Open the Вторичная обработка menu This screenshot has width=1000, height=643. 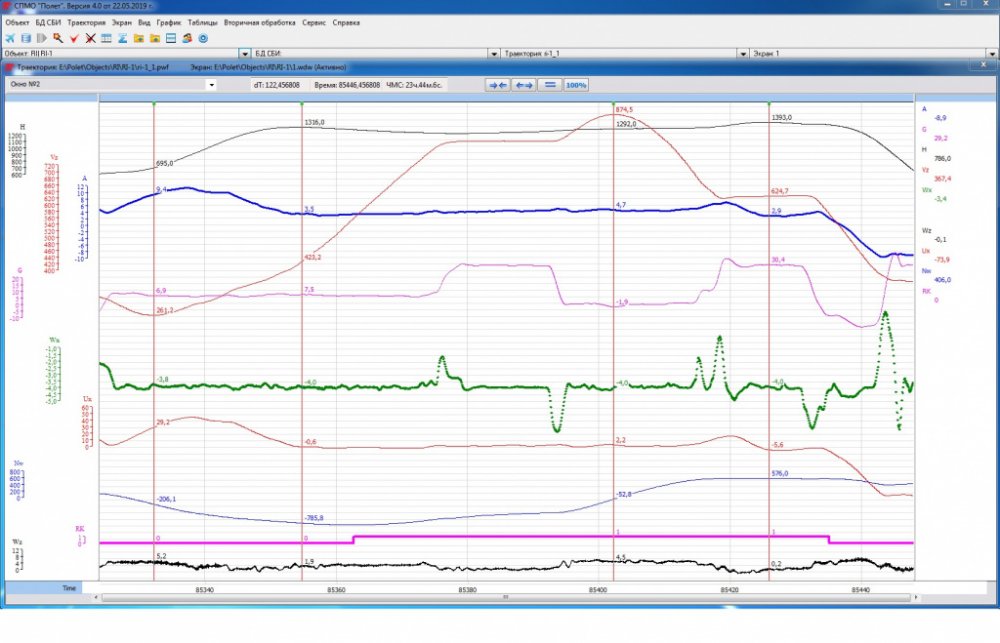pyautogui.click(x=260, y=22)
